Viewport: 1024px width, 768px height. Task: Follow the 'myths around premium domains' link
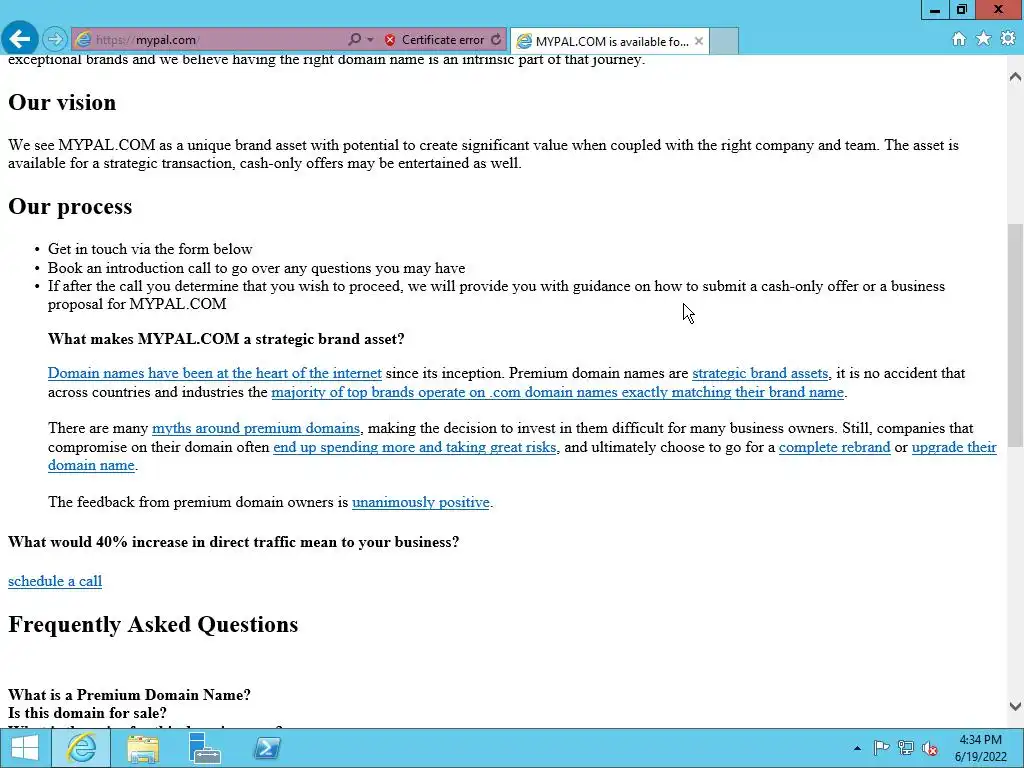click(x=256, y=428)
